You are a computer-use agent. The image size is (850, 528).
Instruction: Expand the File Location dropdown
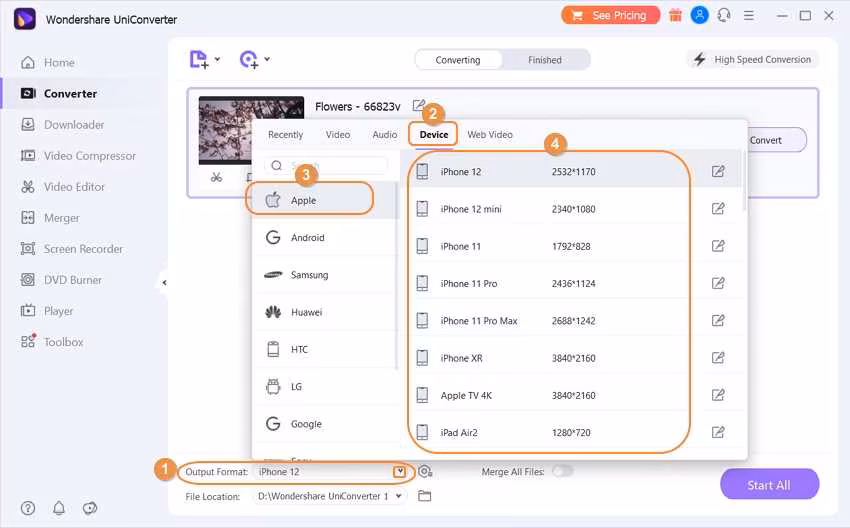399,496
